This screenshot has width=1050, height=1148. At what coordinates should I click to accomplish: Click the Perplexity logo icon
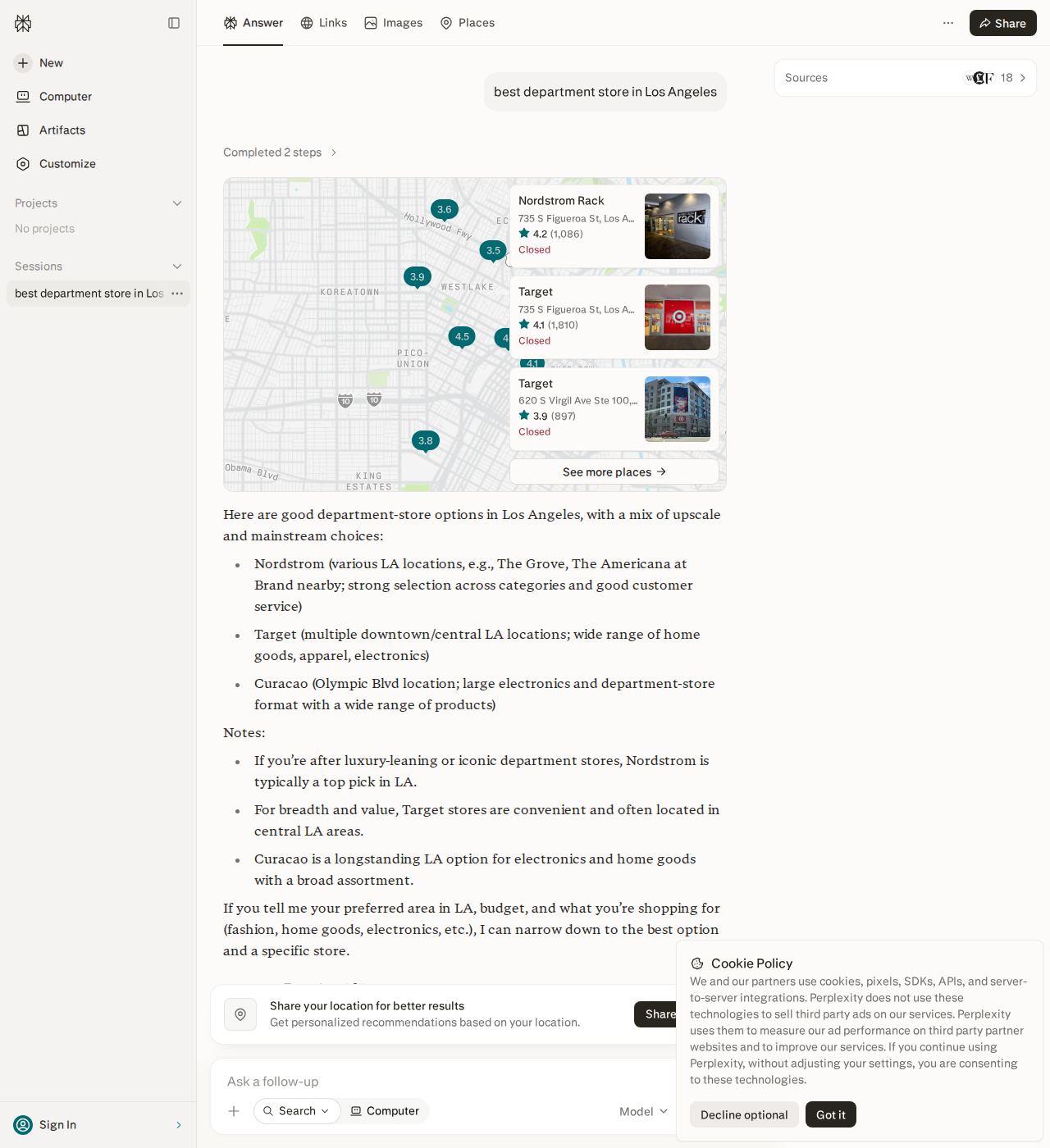coord(23,23)
